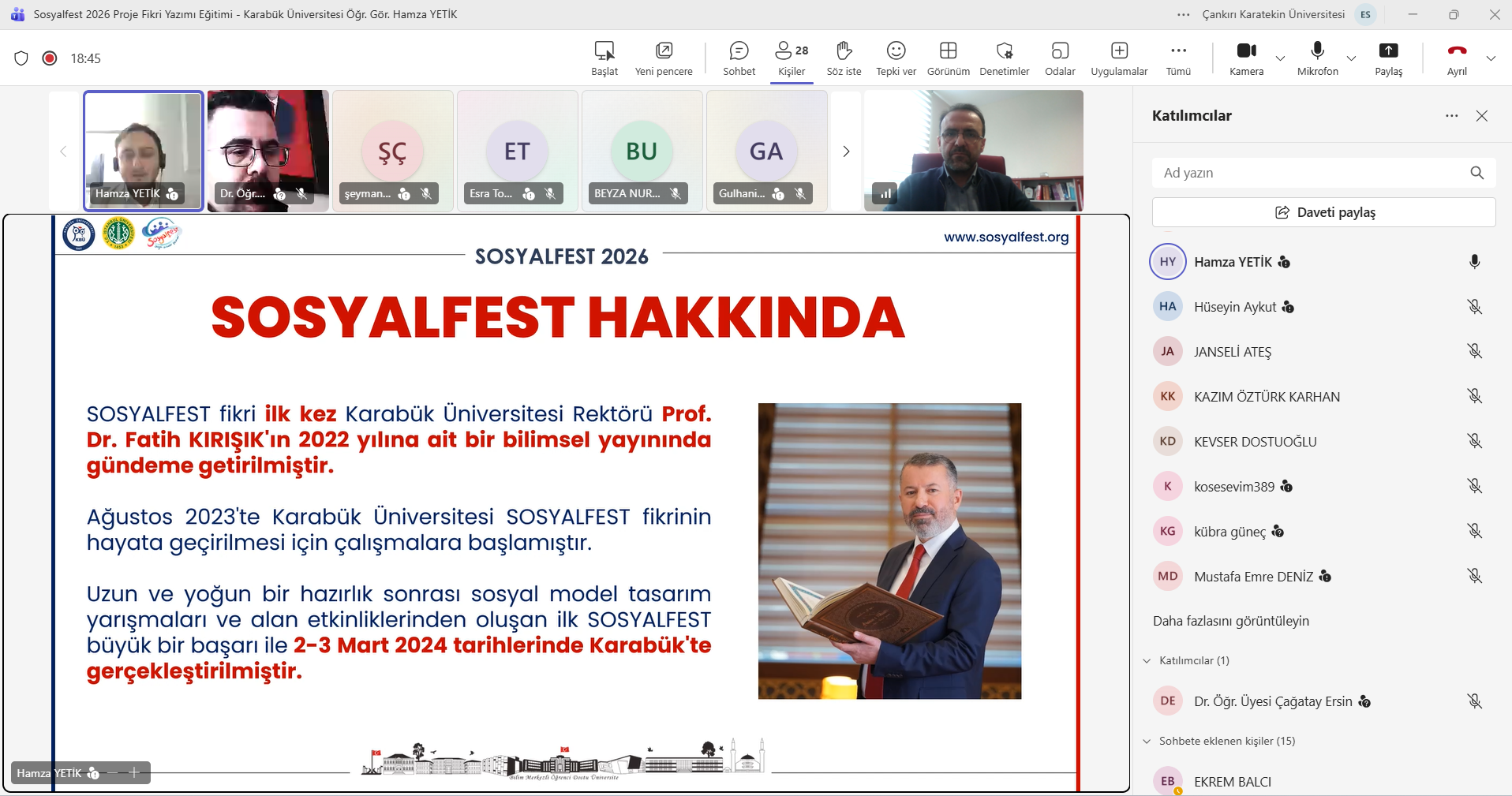Image resolution: width=1512 pixels, height=796 pixels.
Task: Open Yeni pencere pop-out
Action: coord(664,58)
